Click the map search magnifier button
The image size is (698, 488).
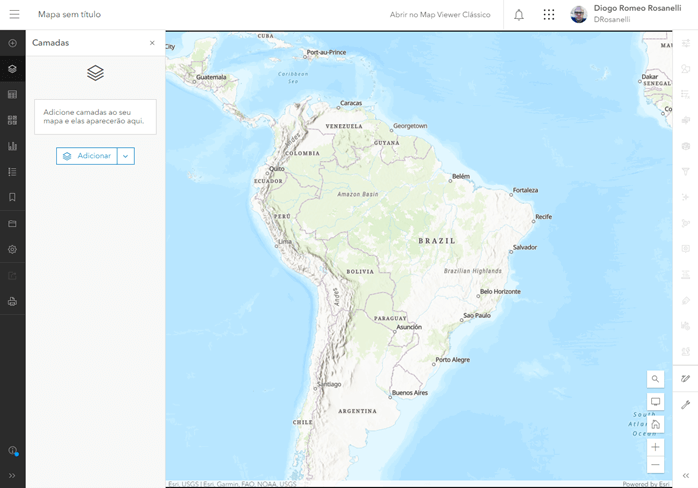point(655,379)
